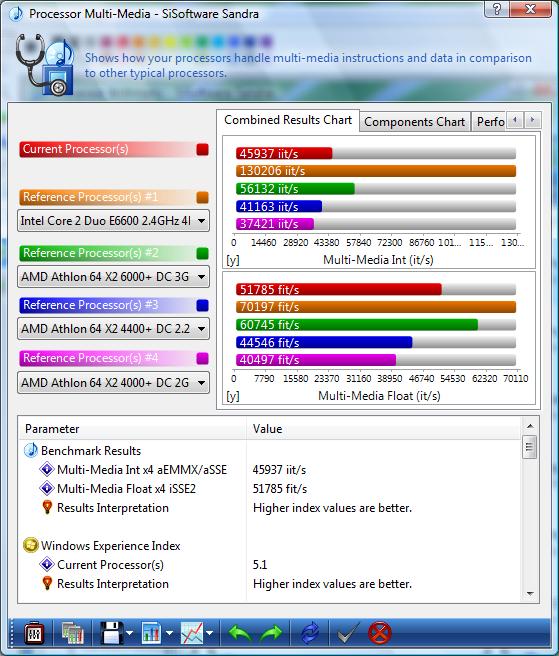Click the 45937 iit/s red bar
The image size is (559, 656).
pos(284,153)
